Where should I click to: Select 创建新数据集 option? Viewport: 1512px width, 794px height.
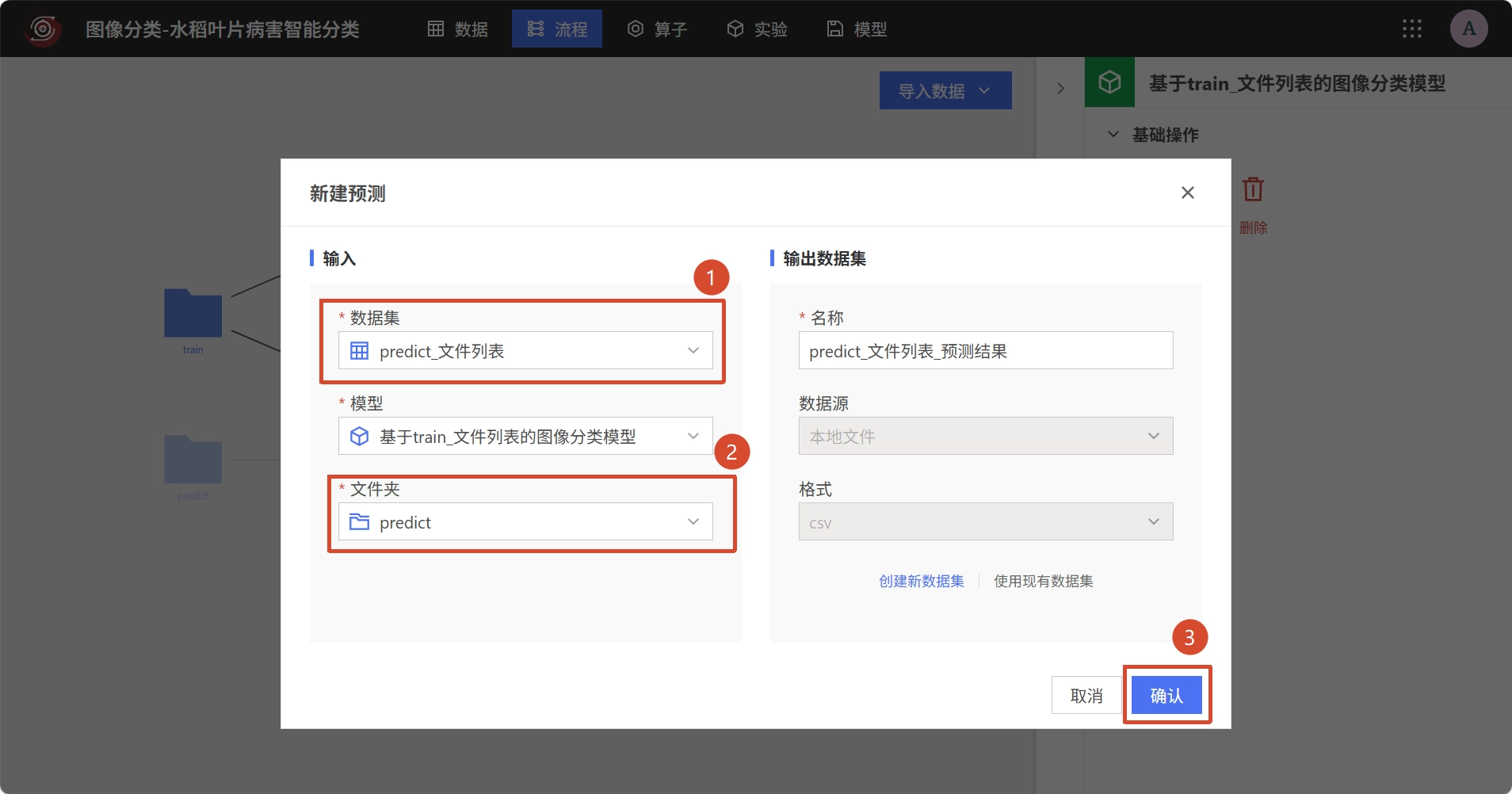pos(922,581)
